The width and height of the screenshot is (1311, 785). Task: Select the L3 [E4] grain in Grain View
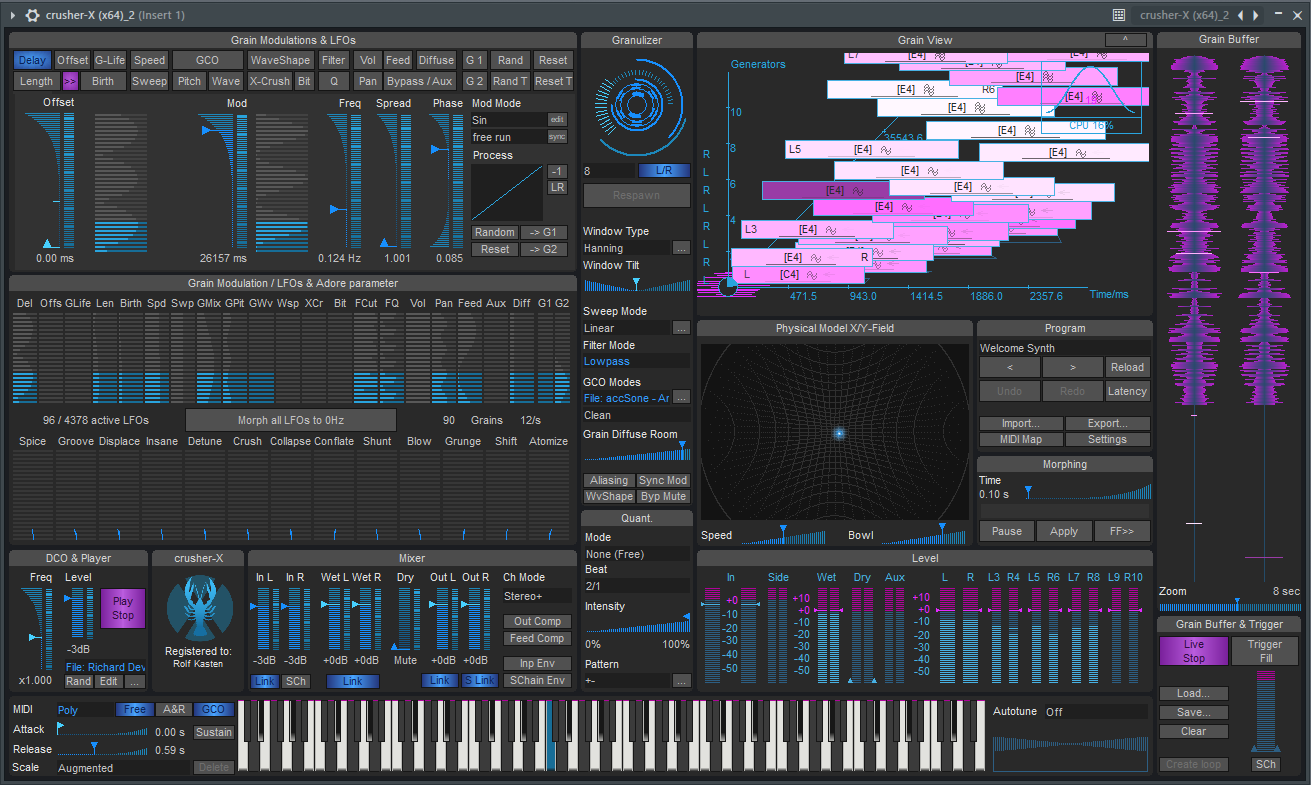[816, 230]
